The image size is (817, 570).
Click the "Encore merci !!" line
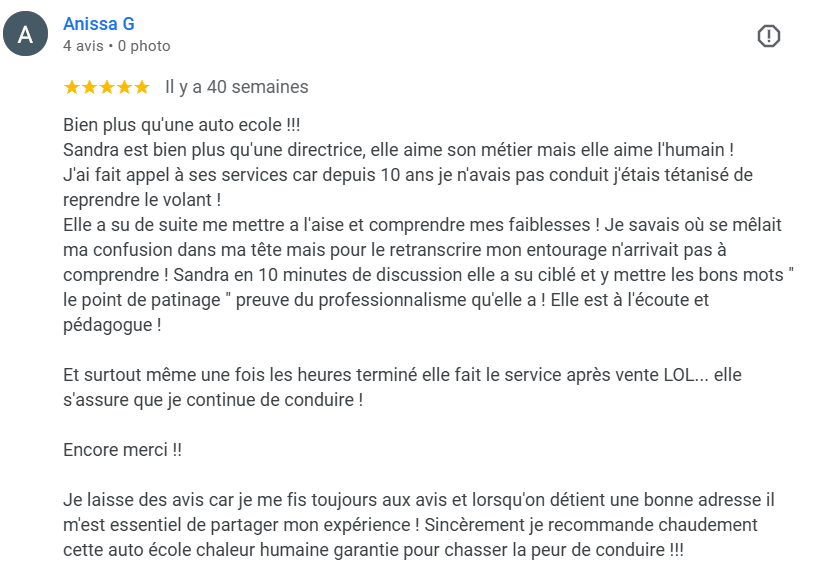click(122, 450)
